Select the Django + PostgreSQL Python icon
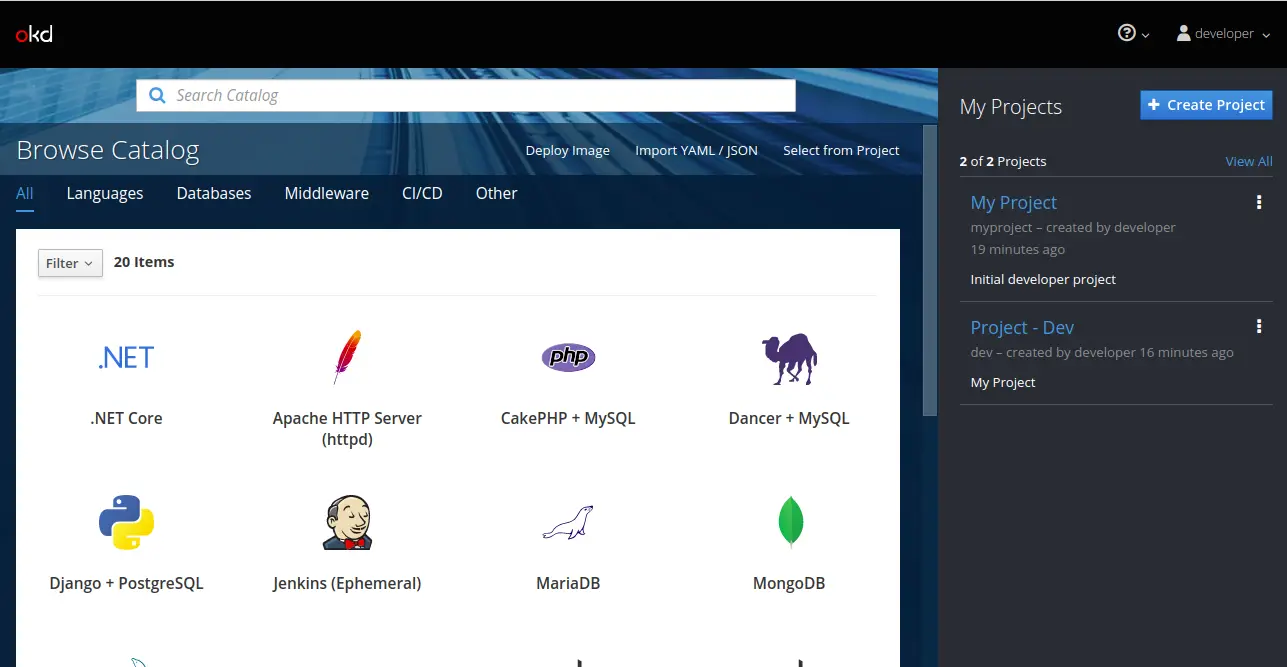This screenshot has height=667, width=1287. 126,522
